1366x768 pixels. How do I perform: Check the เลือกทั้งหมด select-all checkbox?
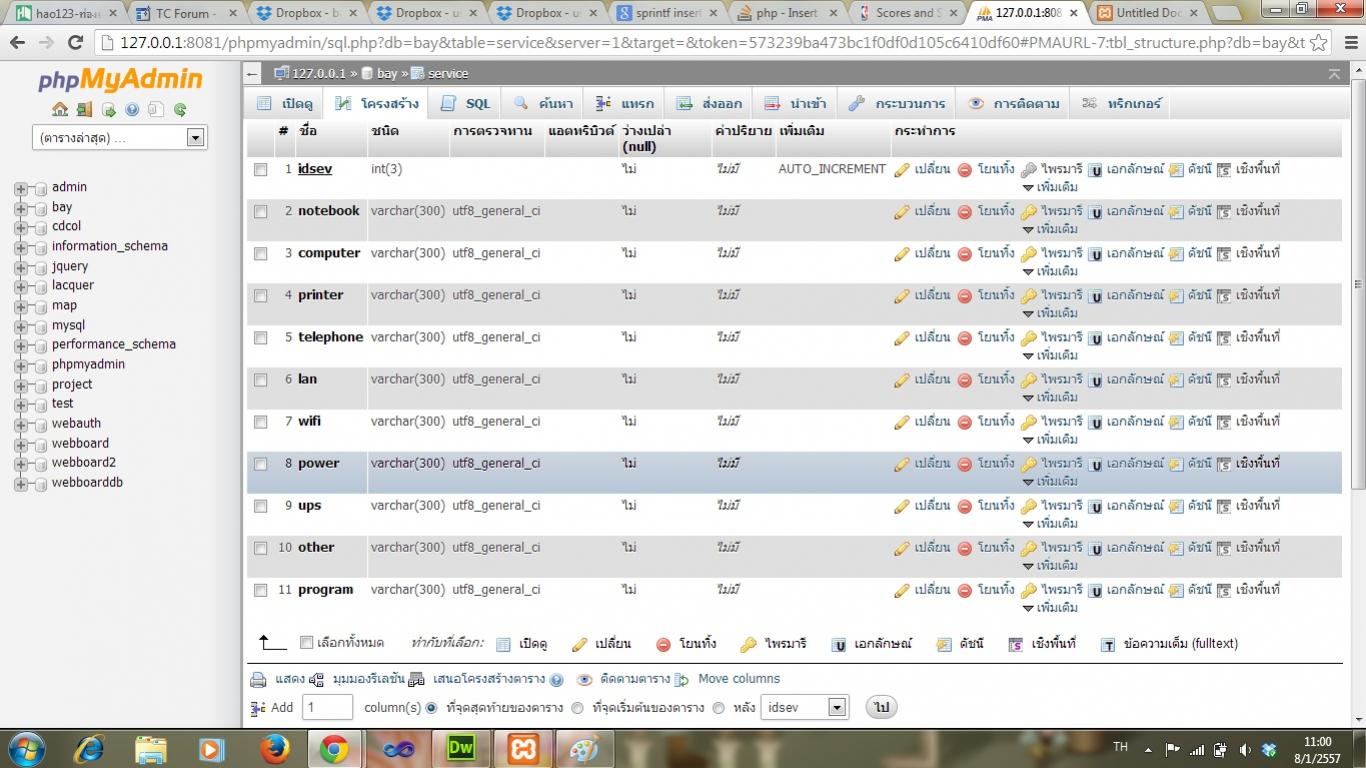click(x=307, y=643)
